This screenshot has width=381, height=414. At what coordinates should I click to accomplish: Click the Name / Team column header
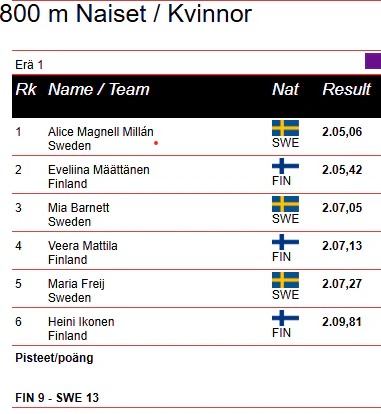click(x=99, y=89)
